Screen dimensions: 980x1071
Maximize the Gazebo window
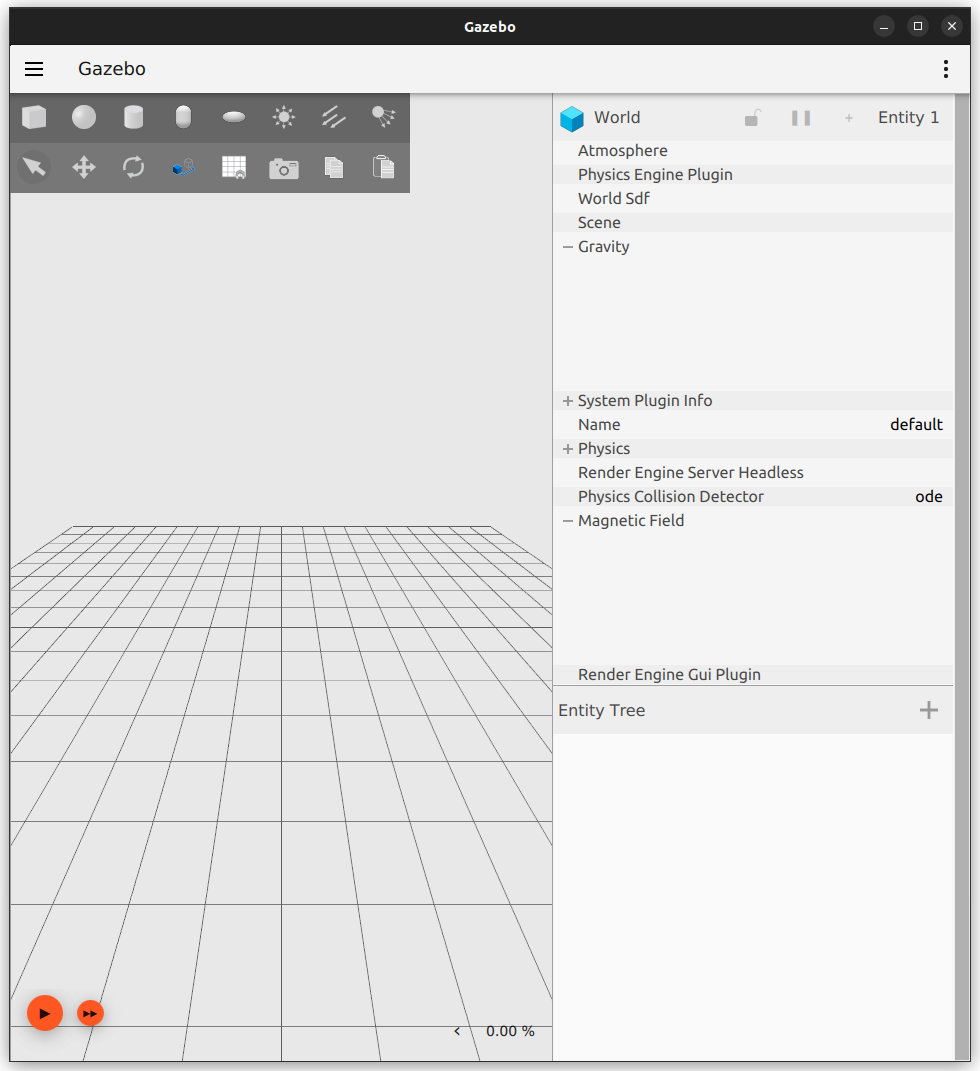918,27
